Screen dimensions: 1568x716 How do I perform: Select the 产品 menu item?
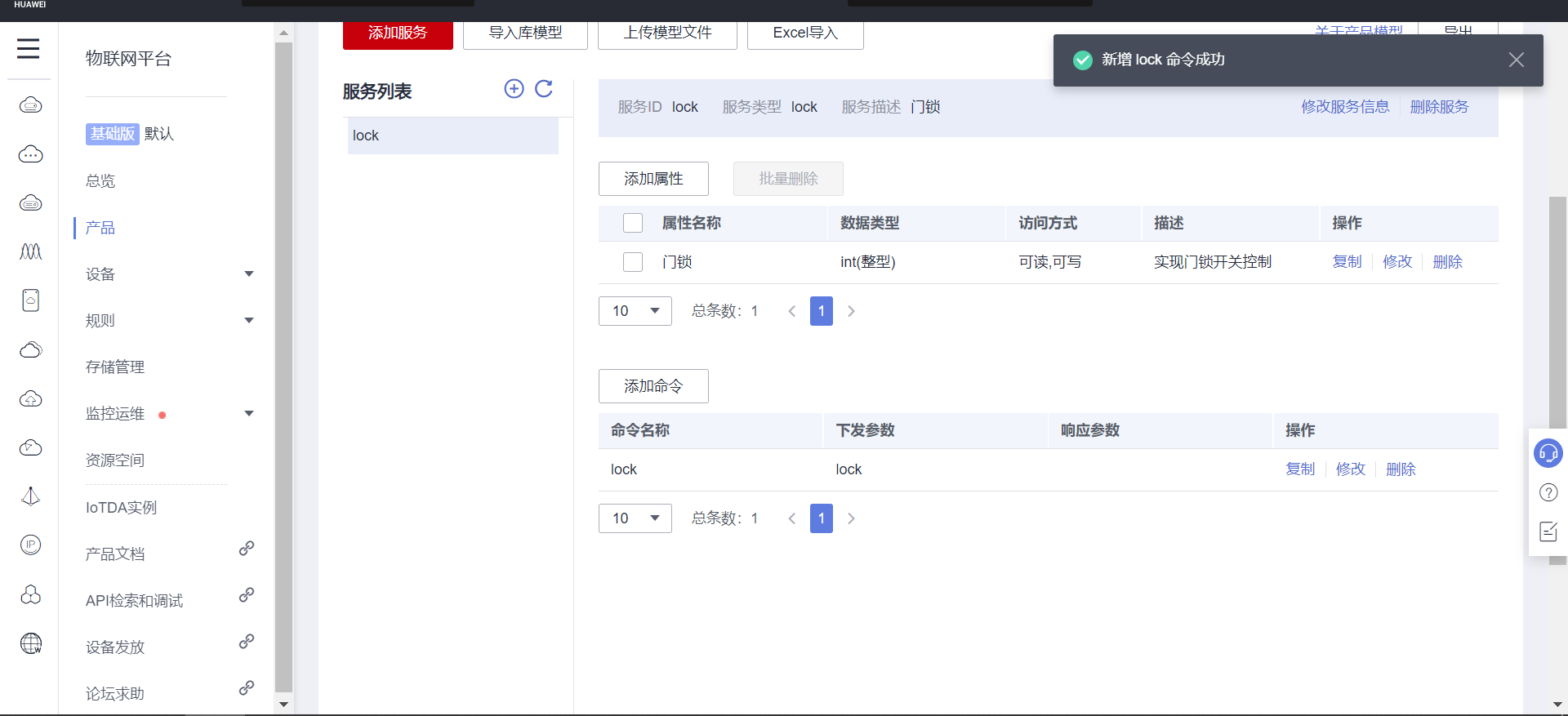coord(100,228)
